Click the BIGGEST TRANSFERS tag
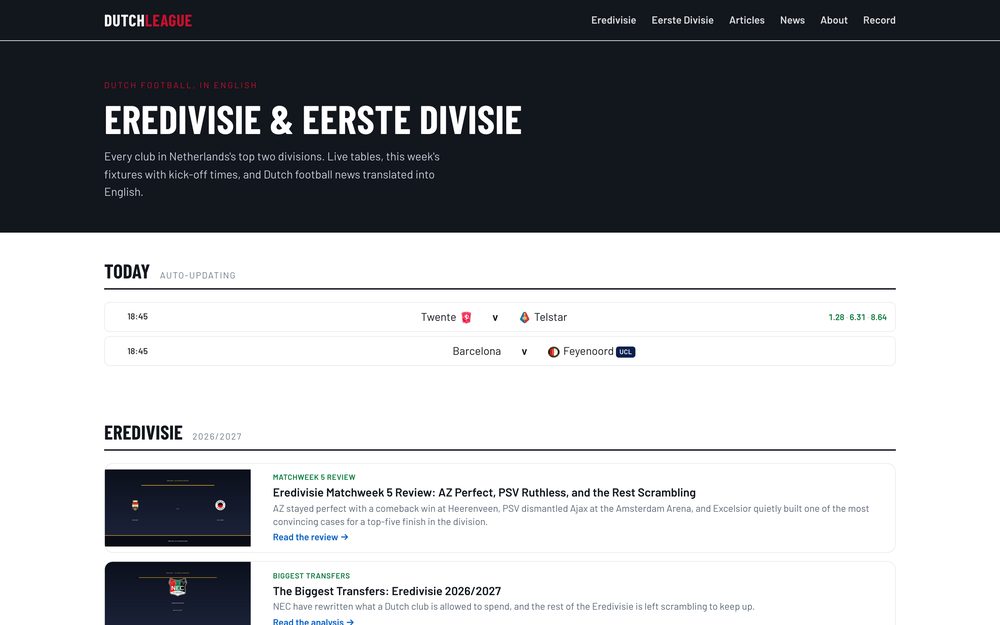 click(x=311, y=576)
